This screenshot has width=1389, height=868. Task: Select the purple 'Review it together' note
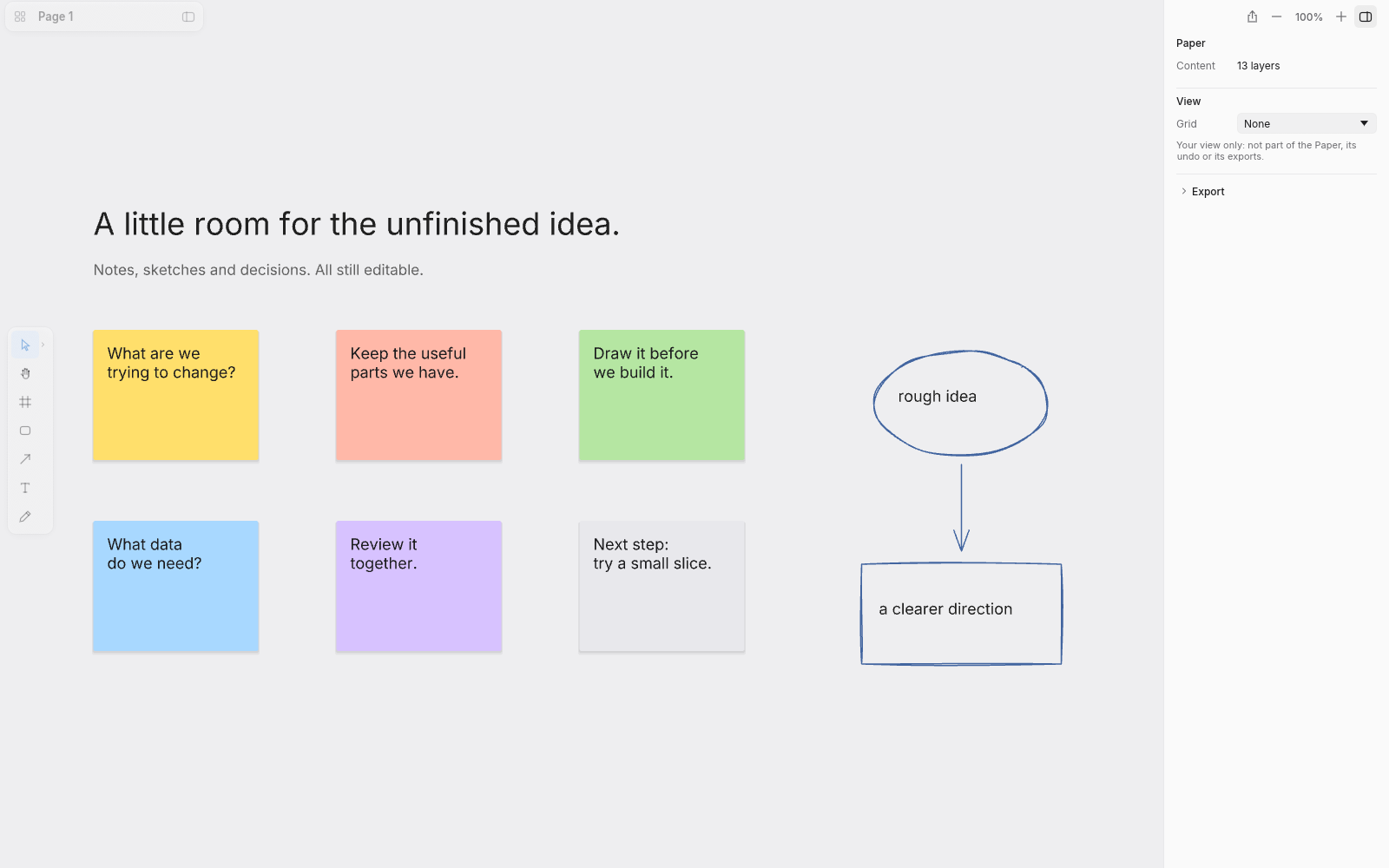(x=419, y=586)
